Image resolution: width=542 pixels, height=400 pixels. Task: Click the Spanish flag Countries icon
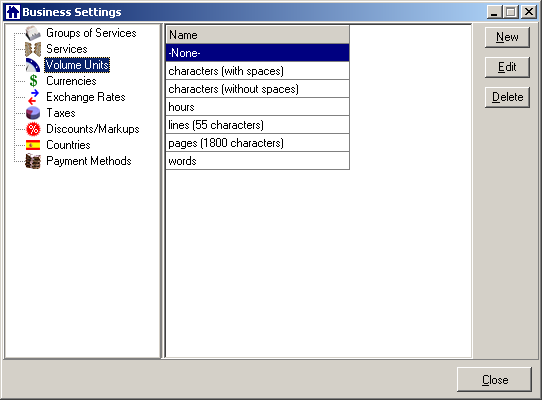(33, 145)
